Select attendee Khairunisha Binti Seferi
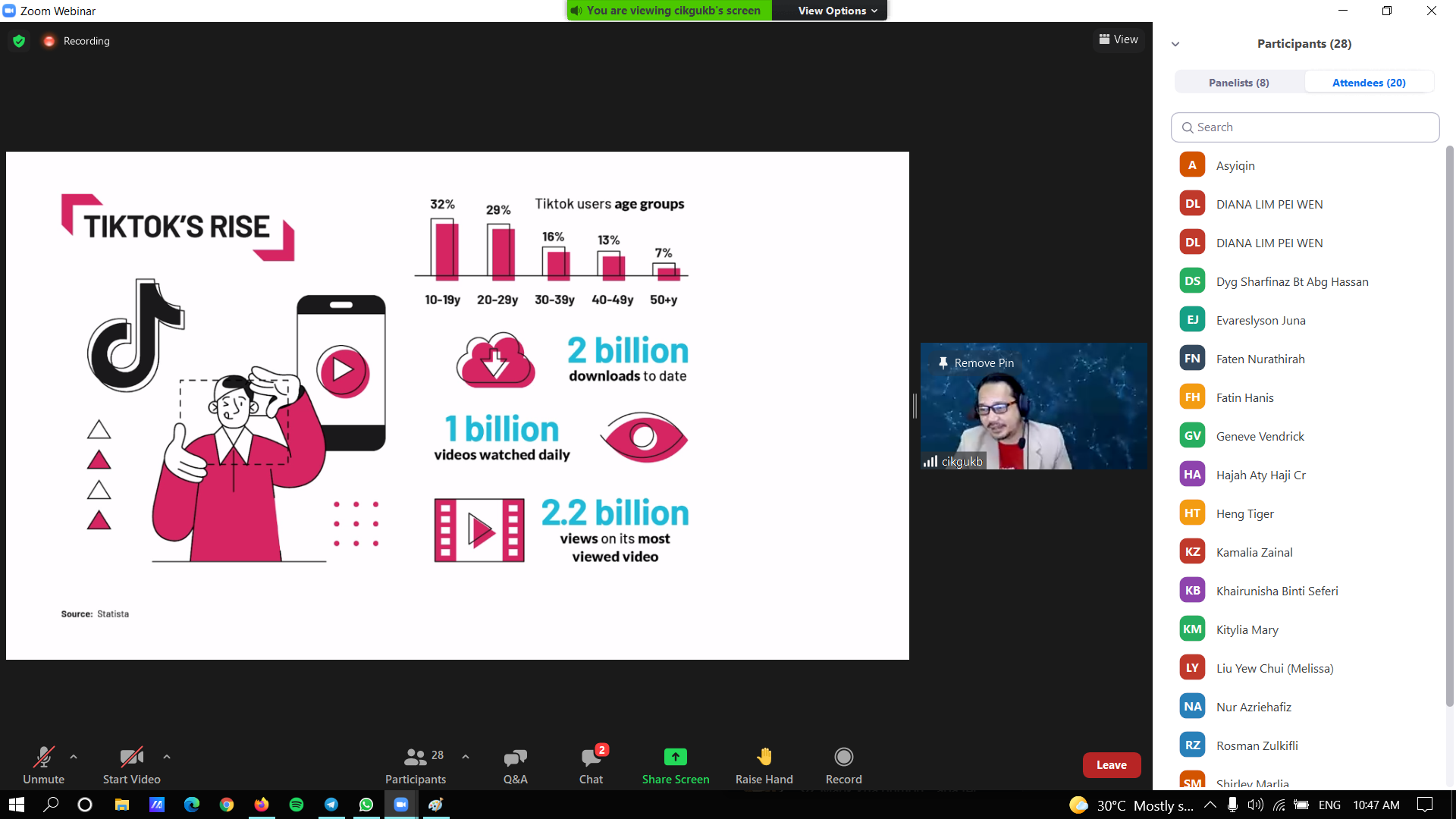 coord(1304,591)
